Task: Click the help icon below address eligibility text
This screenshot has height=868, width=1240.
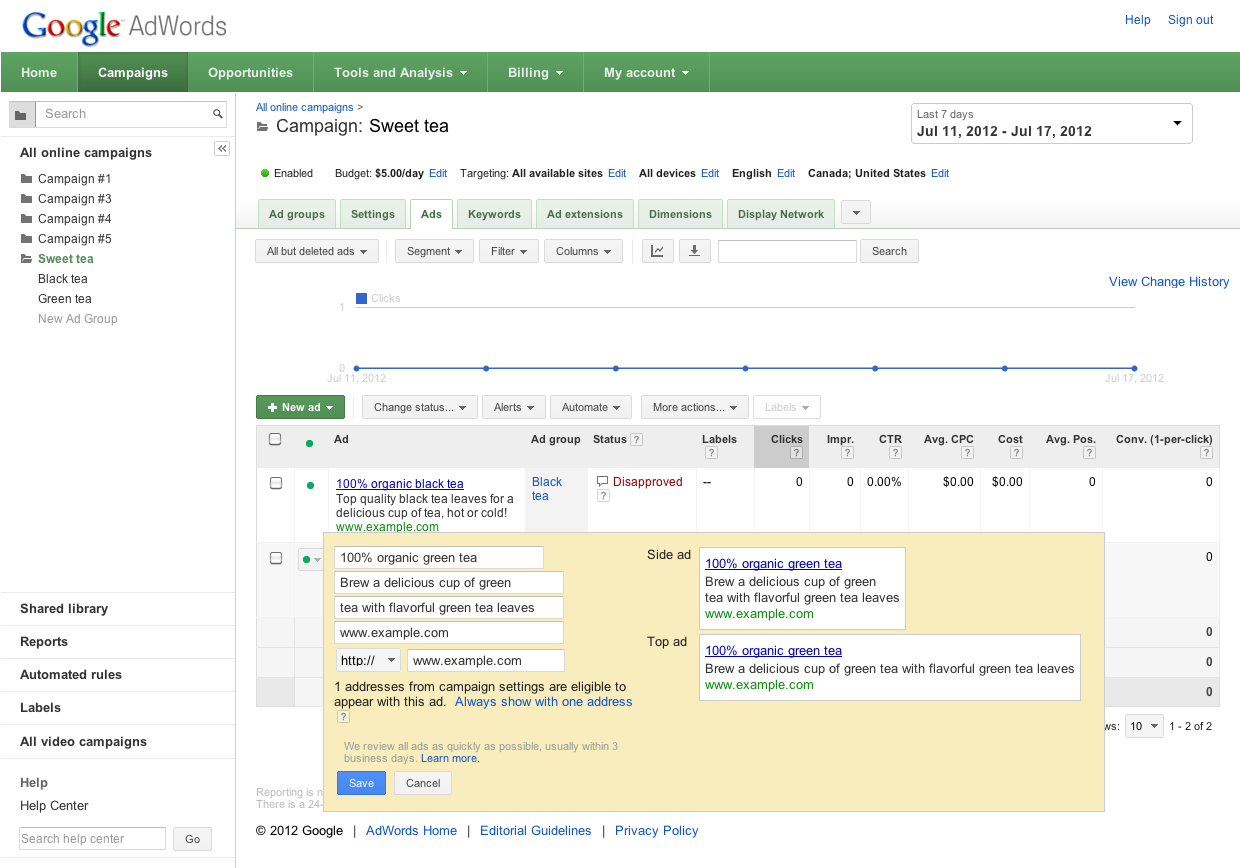Action: [x=343, y=717]
